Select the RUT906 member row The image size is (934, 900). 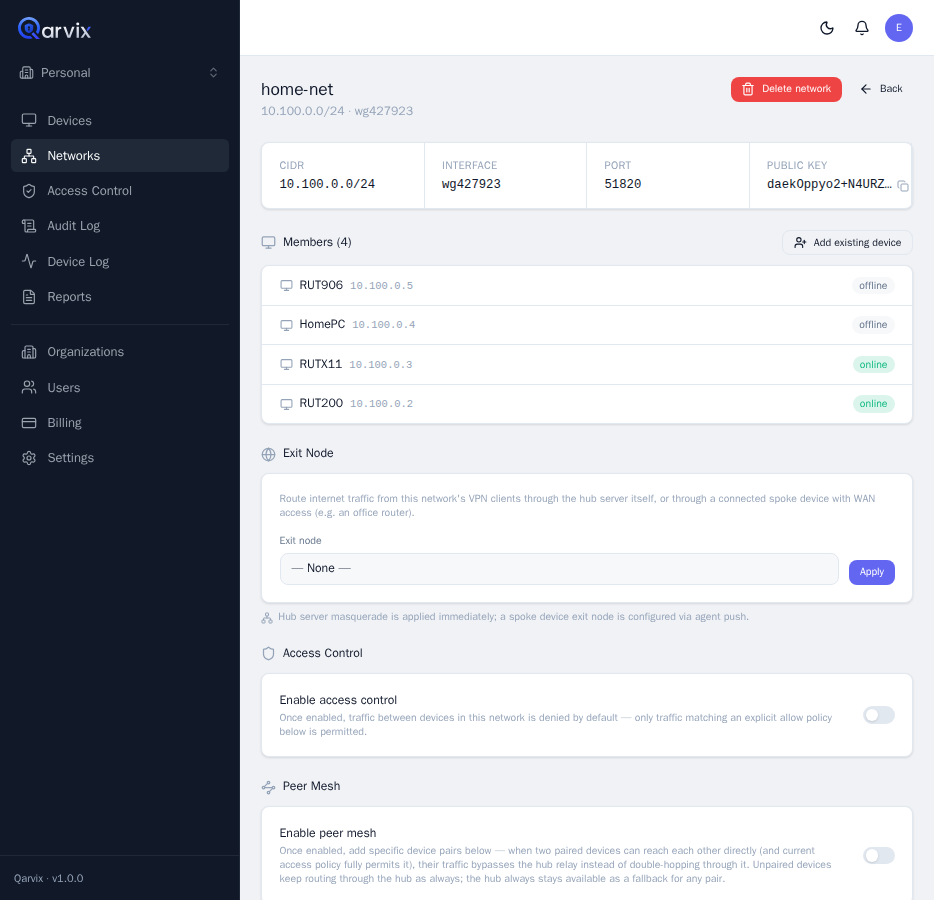tap(587, 286)
